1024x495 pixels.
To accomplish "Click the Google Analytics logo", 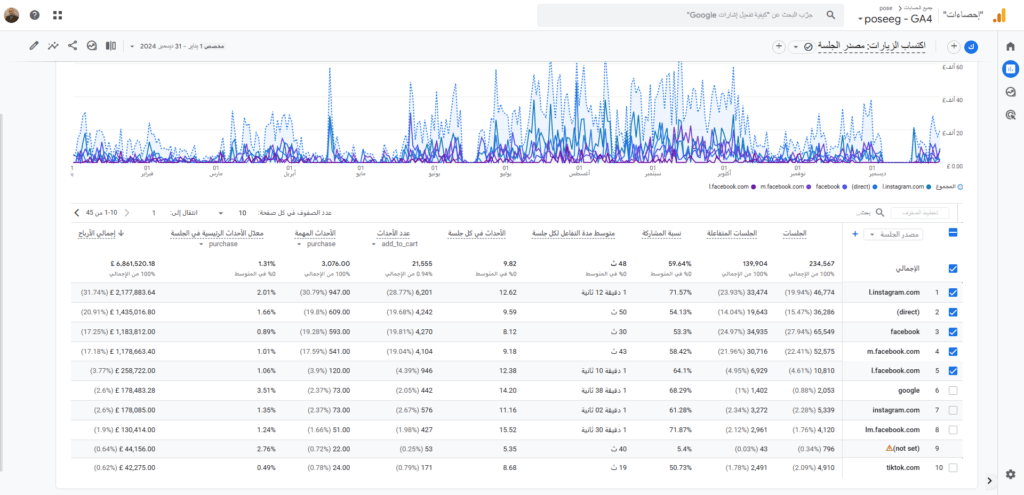I will point(999,16).
